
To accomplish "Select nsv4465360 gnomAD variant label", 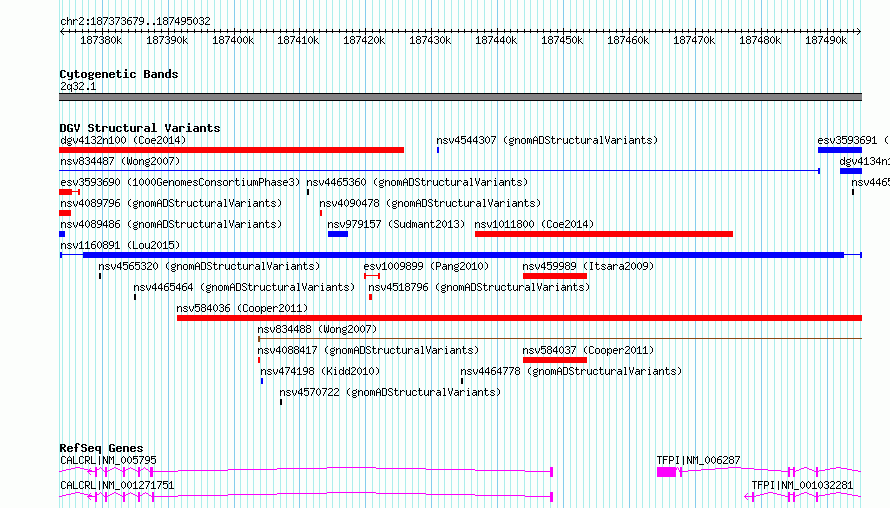I will tap(417, 182).
